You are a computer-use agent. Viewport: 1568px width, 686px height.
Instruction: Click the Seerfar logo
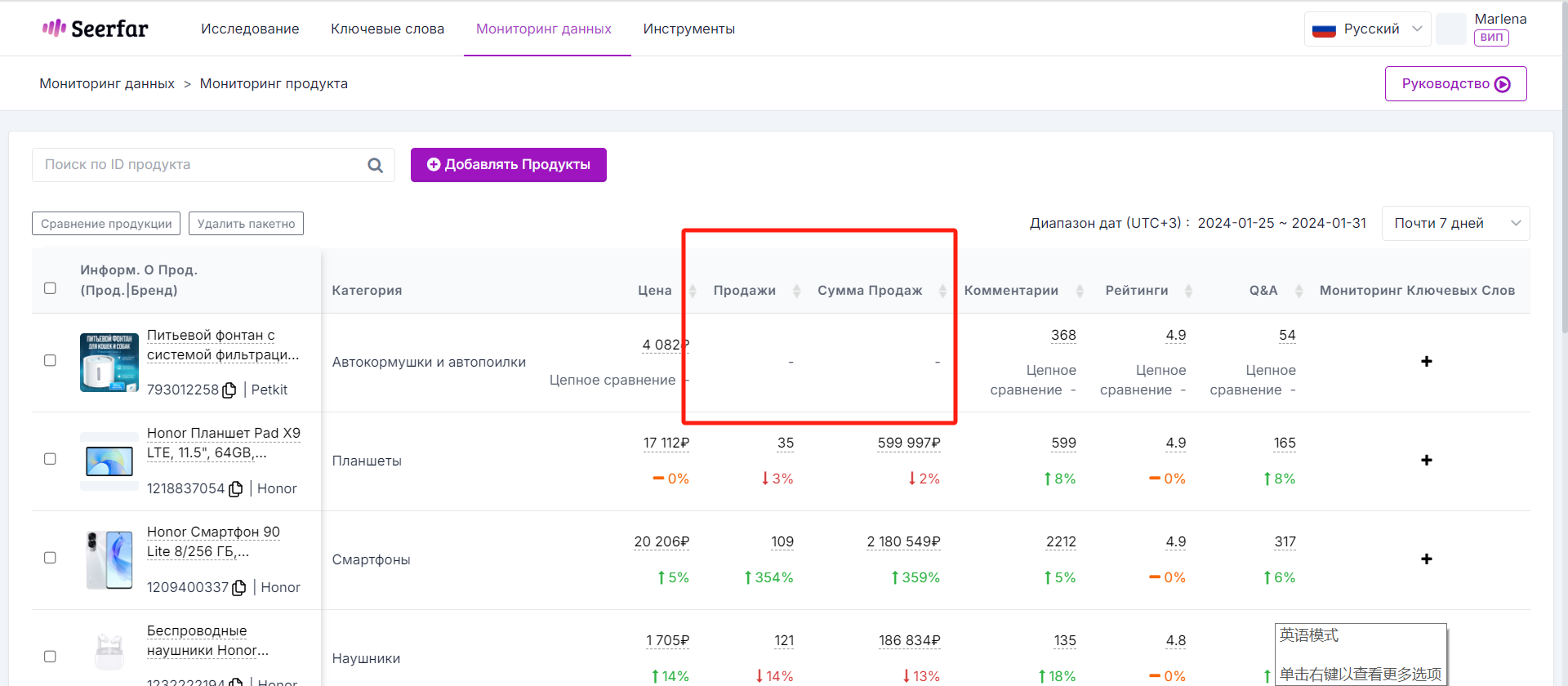coord(95,29)
